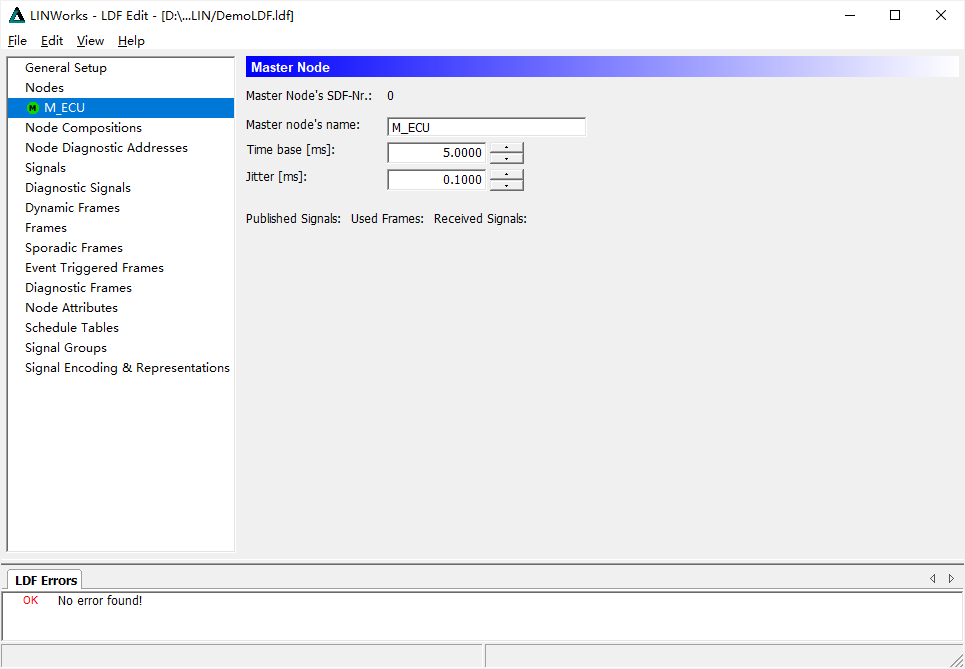Click the Master node's name field
The width and height of the screenshot is (965, 669).
(487, 127)
